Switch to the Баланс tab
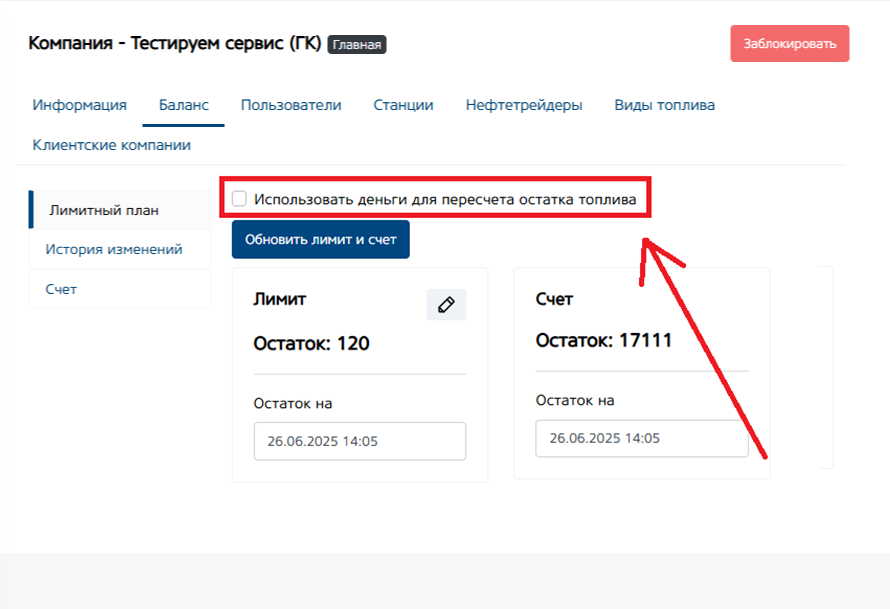 coord(183,105)
